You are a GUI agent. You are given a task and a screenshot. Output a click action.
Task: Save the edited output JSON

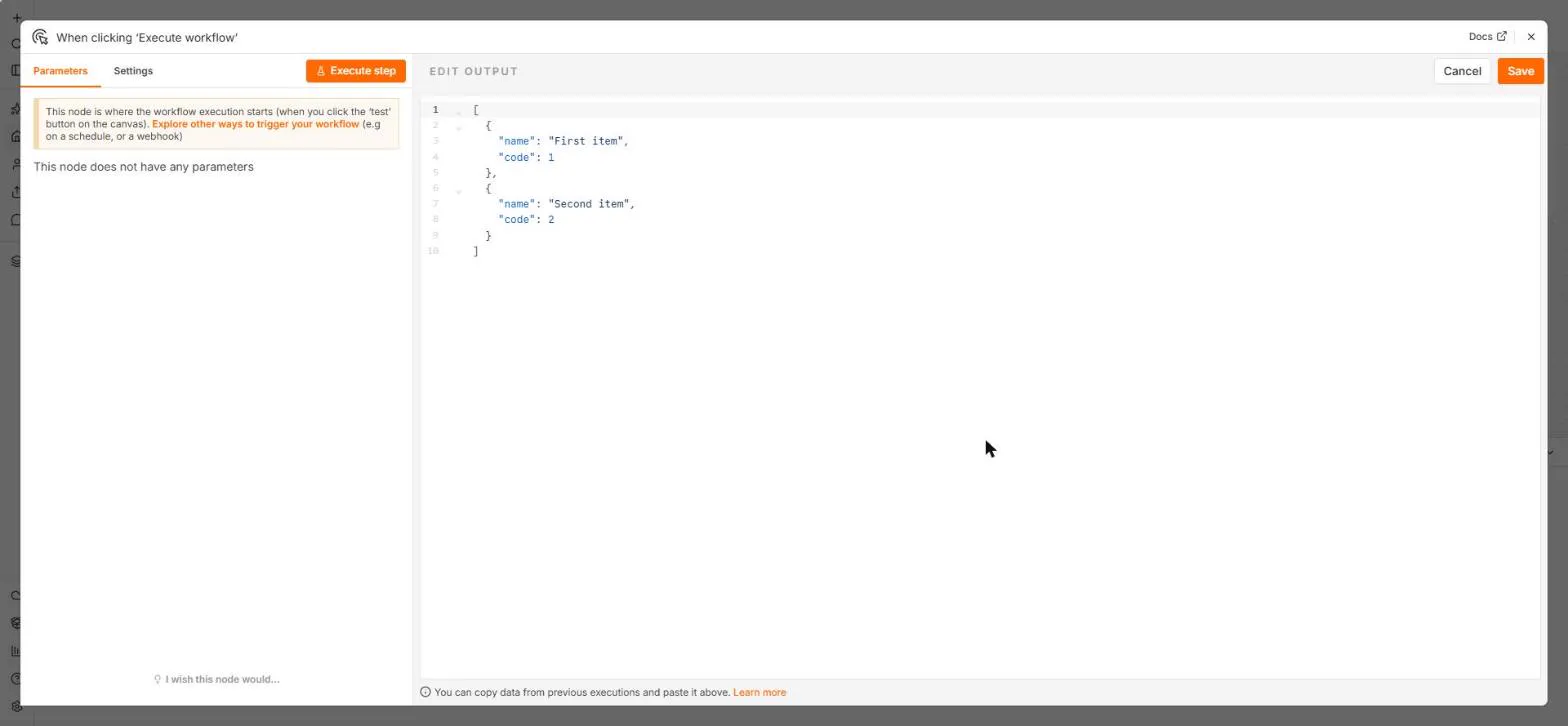(1520, 71)
